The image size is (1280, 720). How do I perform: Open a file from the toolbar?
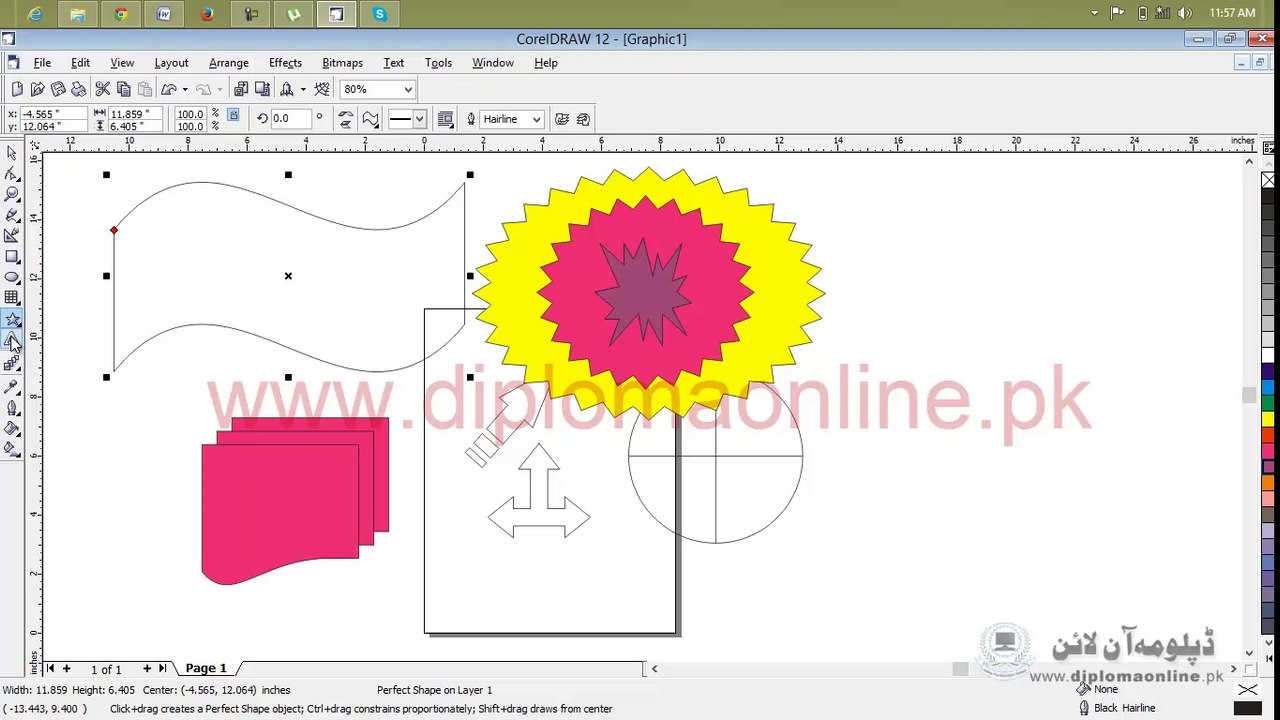click(x=38, y=89)
